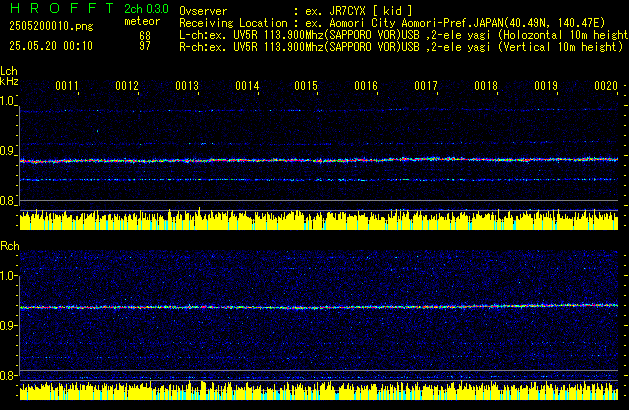Click the Lch main carrier signal line
Viewport: 629px width, 410px height.
319,160
